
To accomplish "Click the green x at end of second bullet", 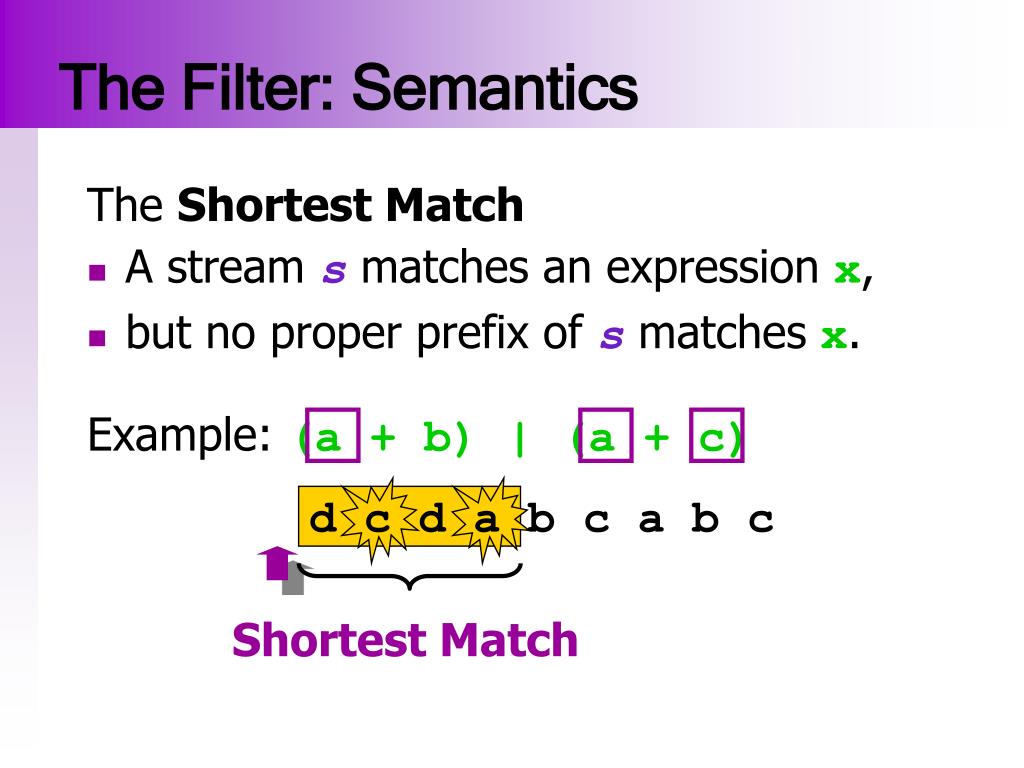I will 833,336.
